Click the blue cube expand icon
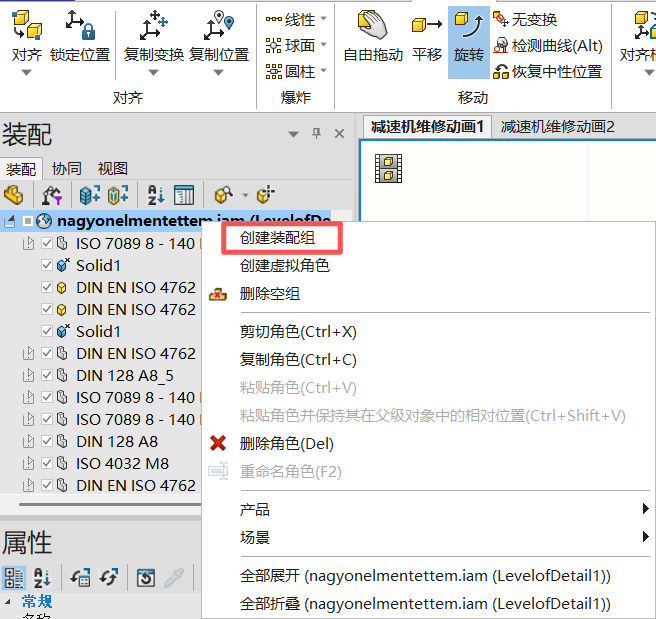Viewport: 656px width, 619px height. pyautogui.click(x=90, y=195)
